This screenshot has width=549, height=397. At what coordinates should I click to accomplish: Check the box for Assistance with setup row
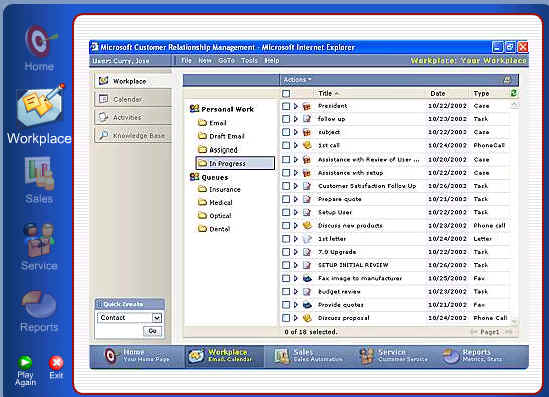(x=286, y=173)
